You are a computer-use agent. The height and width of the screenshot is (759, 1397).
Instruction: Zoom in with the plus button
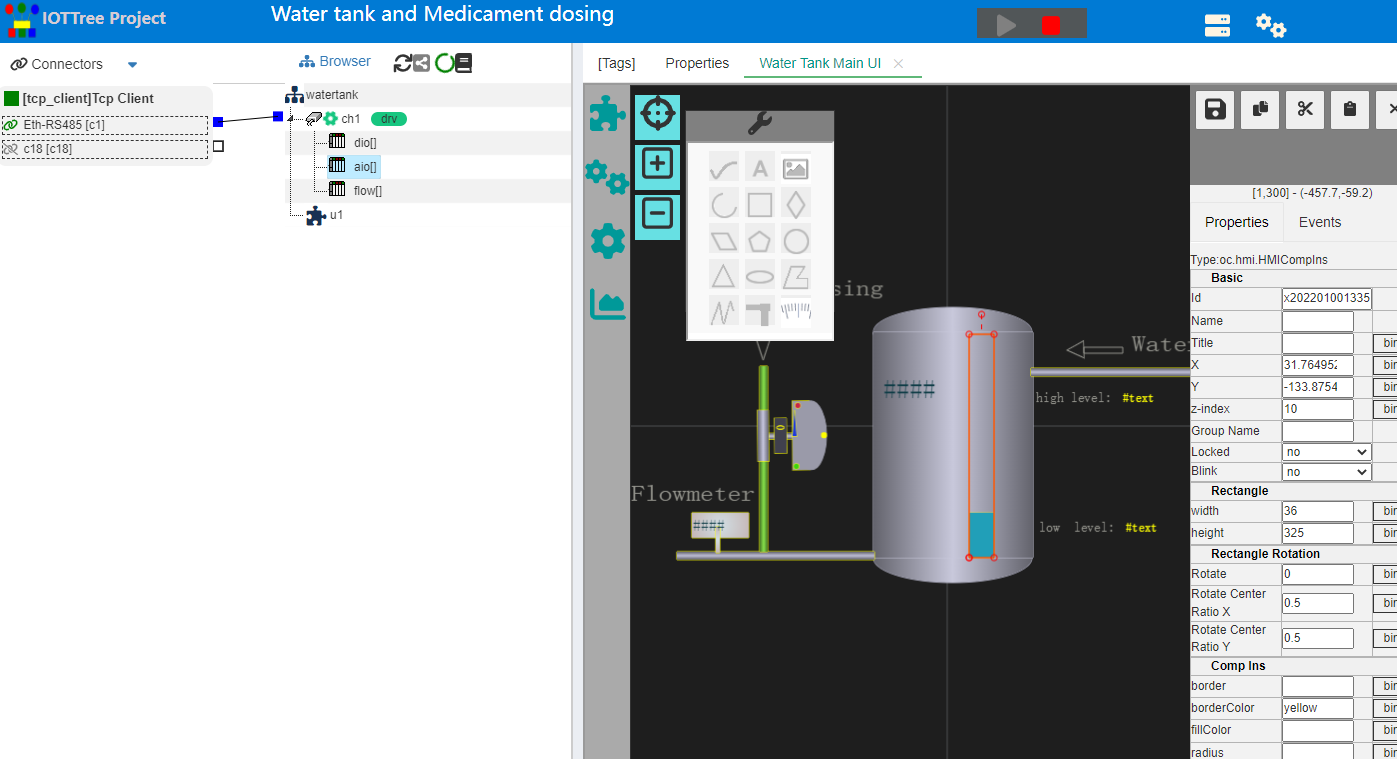point(657,164)
